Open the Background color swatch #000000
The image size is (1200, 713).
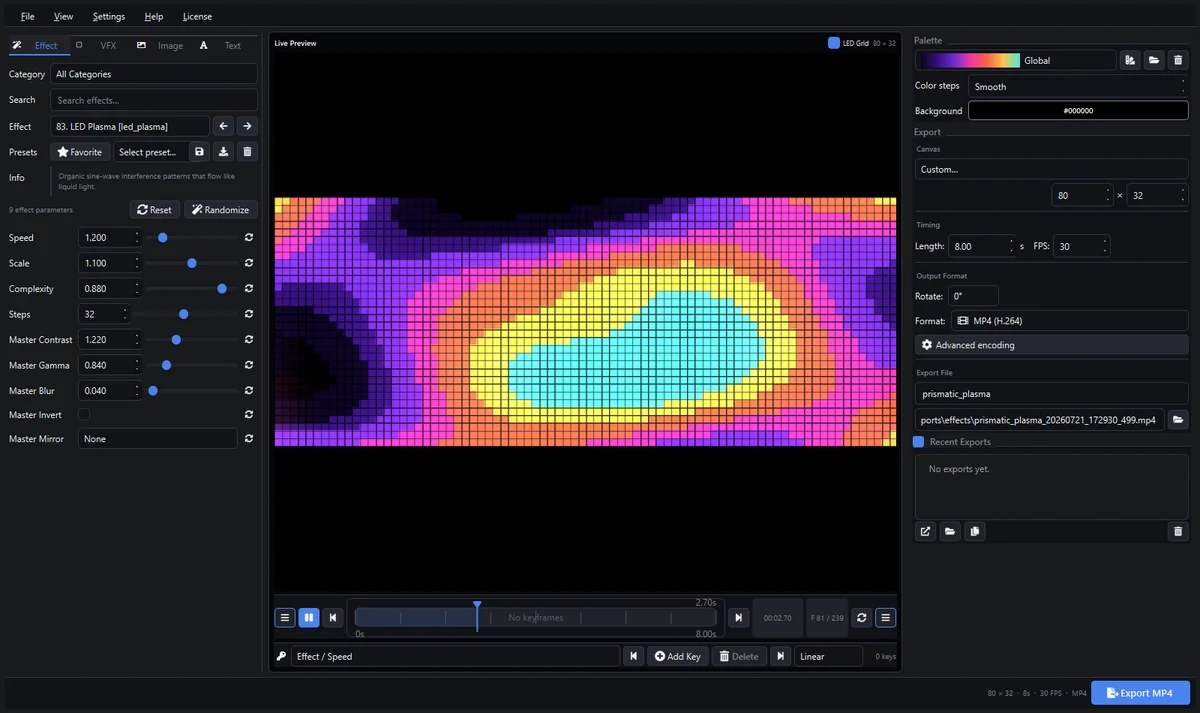pos(1078,111)
